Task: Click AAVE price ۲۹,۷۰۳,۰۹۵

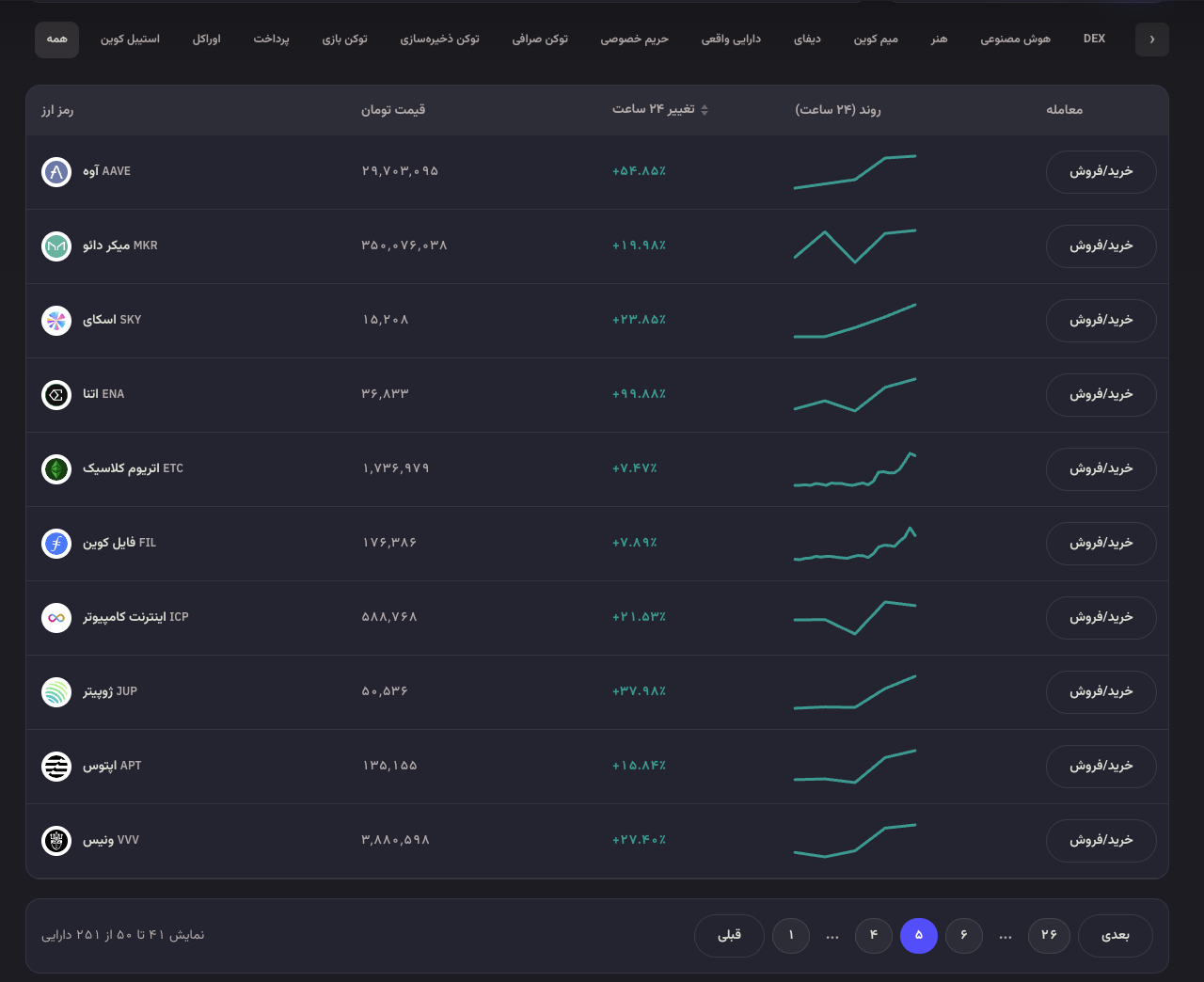Action: (400, 172)
